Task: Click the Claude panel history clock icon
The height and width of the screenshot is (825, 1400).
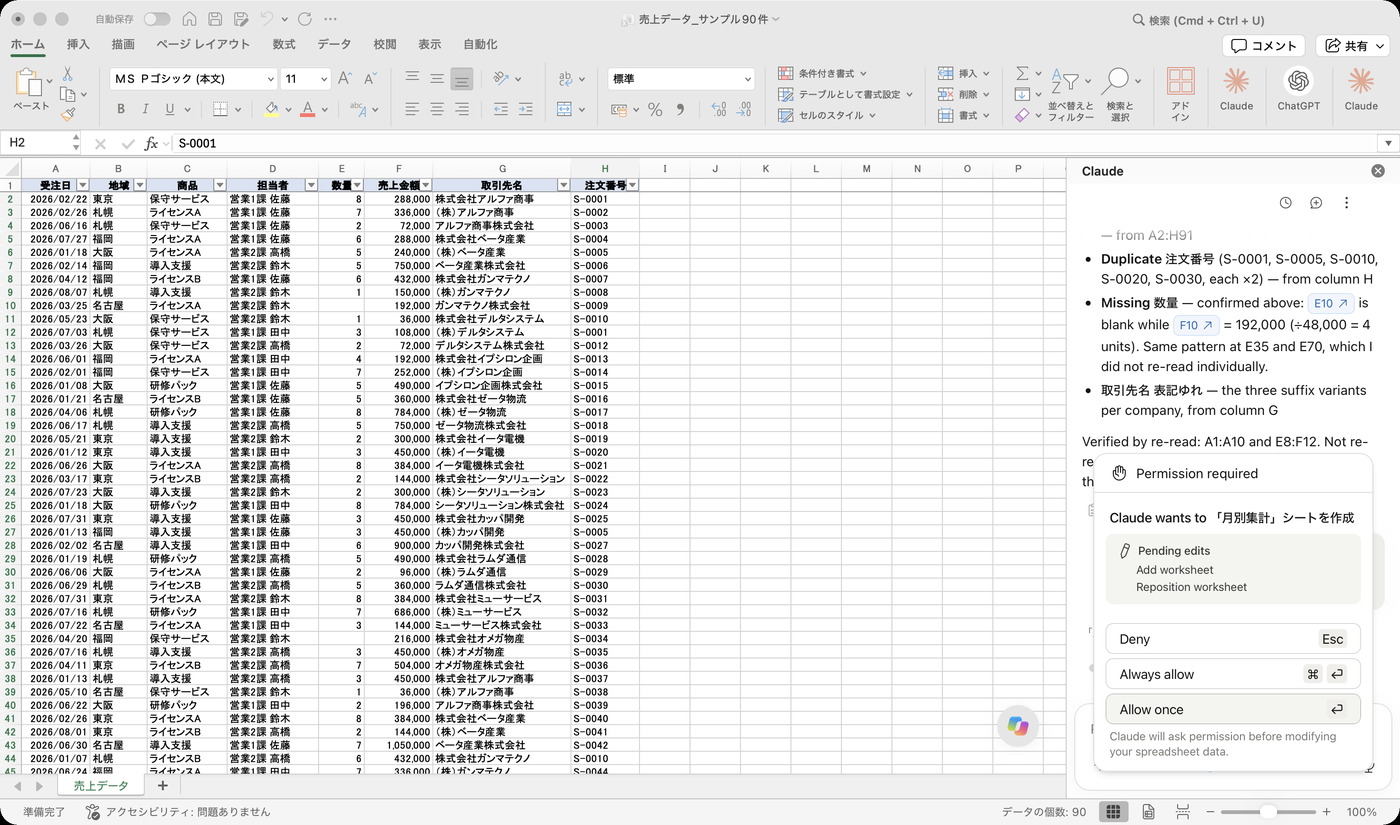Action: click(1286, 203)
